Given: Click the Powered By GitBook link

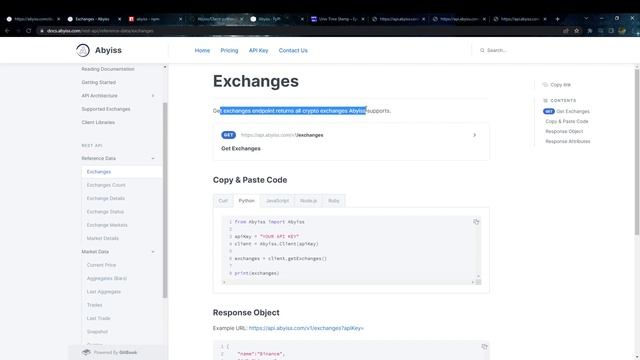Looking at the screenshot, I should pos(115,352).
